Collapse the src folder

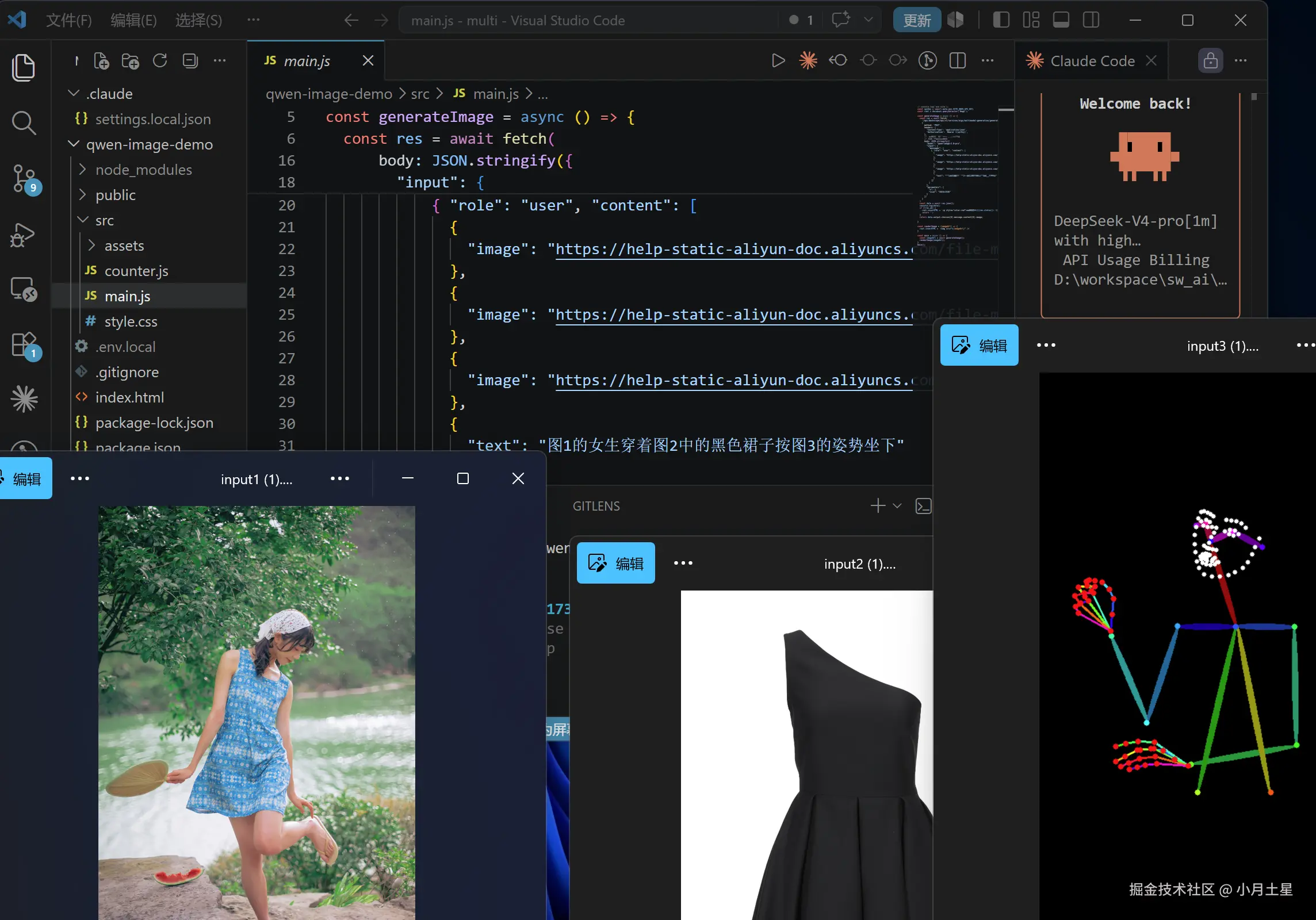tap(83, 220)
